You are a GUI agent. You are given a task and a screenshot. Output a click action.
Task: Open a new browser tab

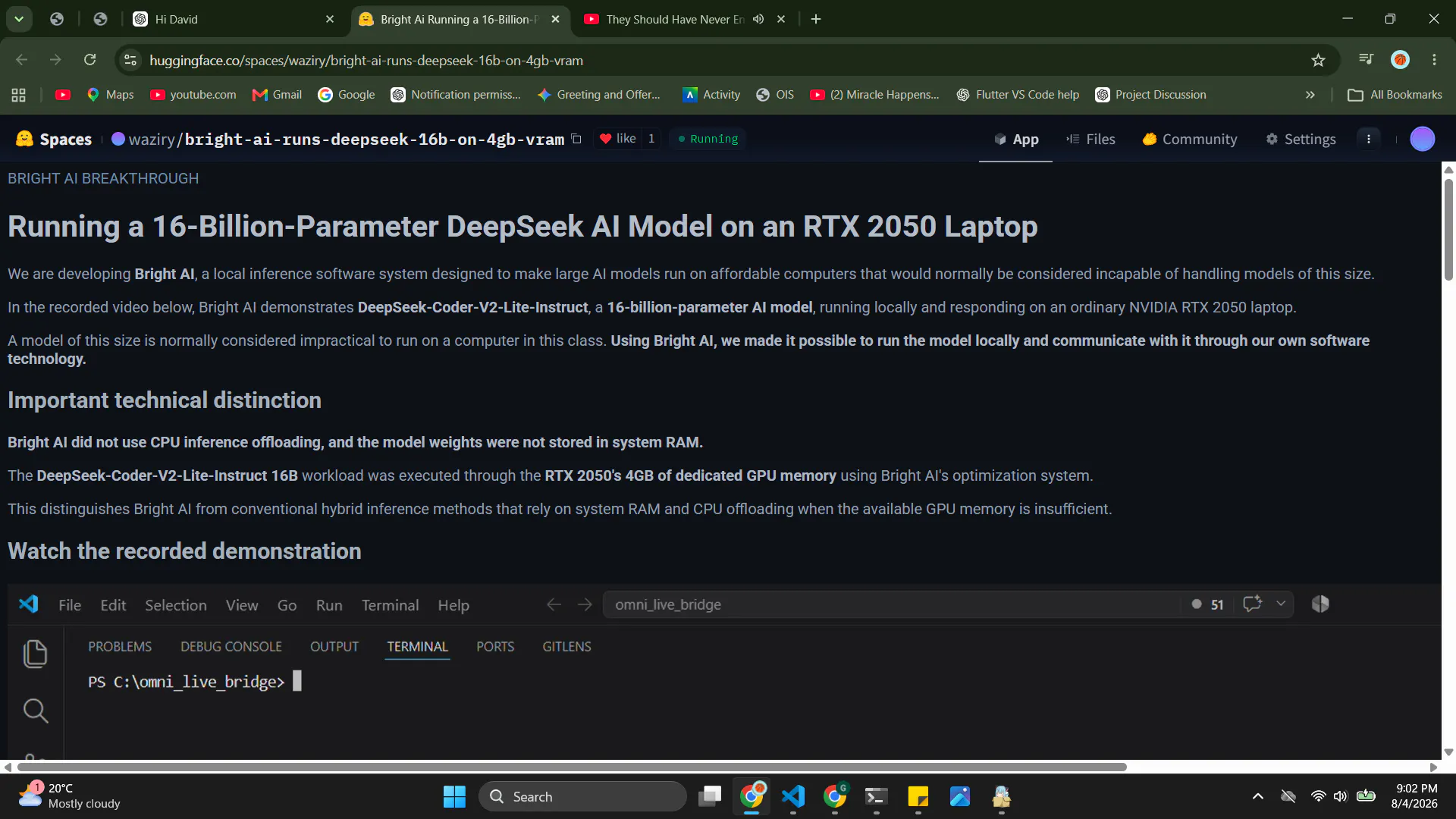click(x=816, y=19)
